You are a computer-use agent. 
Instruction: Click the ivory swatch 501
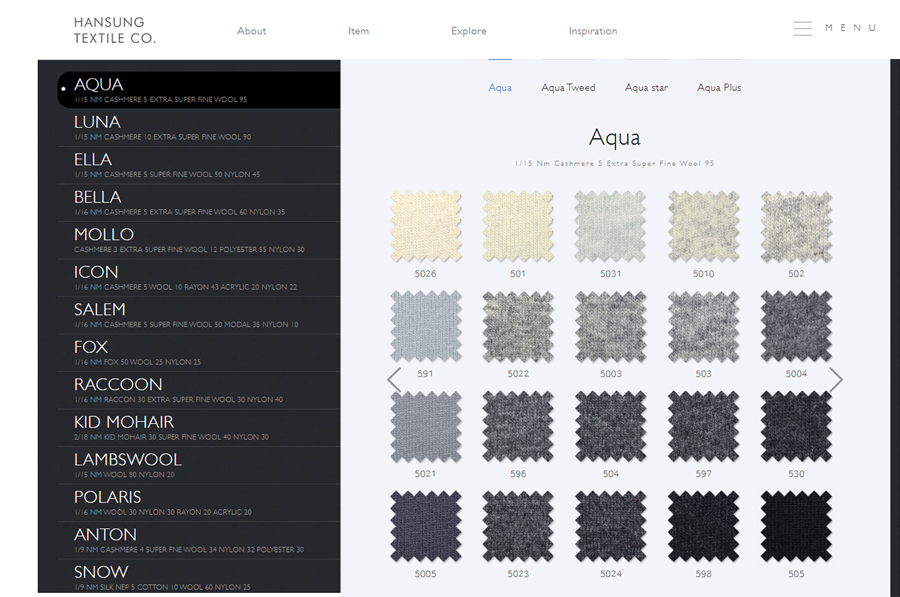(518, 227)
